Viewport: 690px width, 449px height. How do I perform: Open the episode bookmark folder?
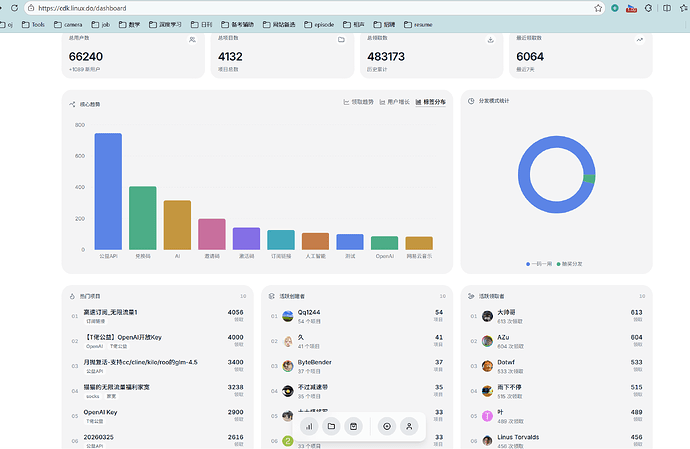click(x=319, y=25)
